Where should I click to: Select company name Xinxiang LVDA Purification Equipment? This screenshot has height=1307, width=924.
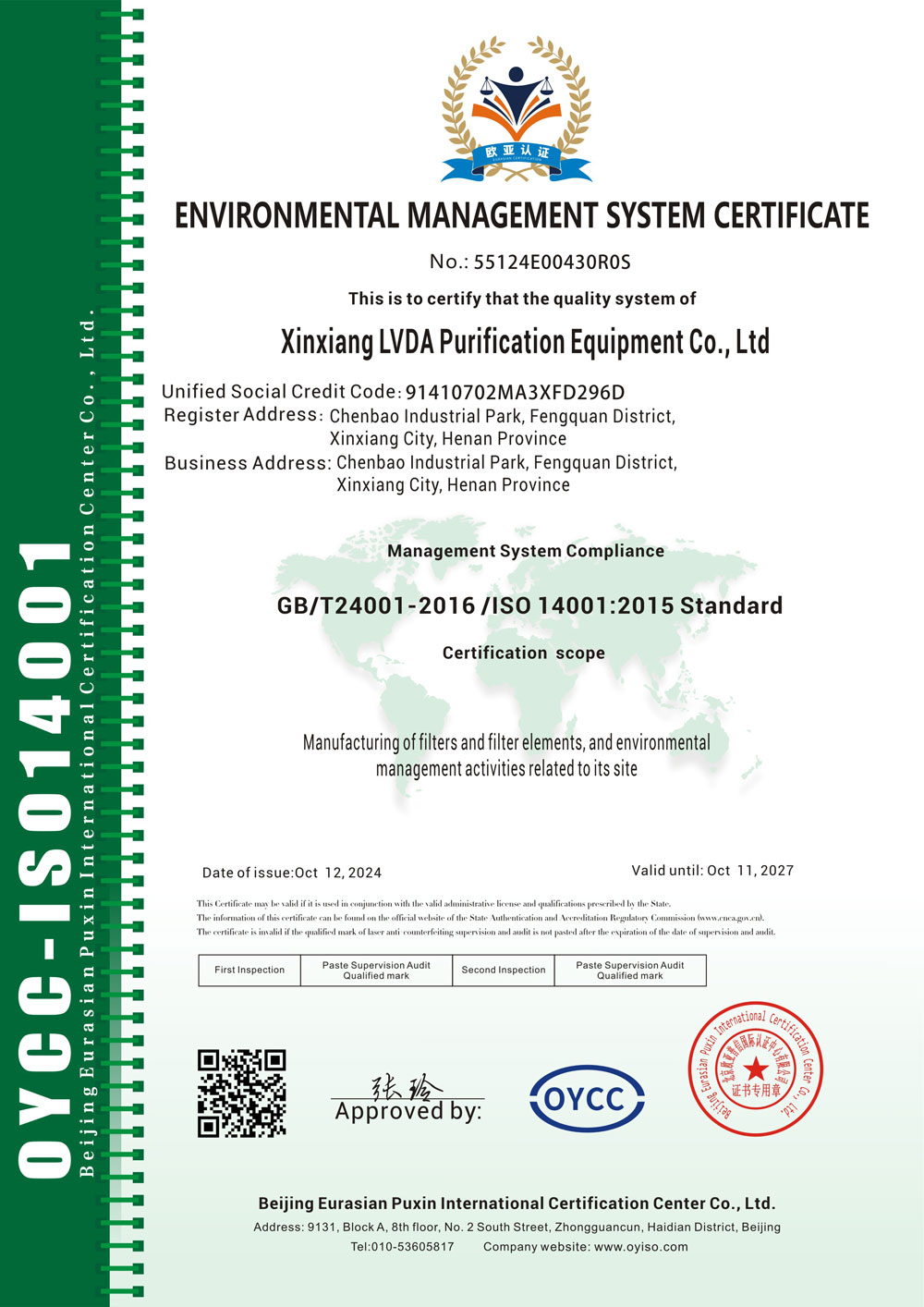525,342
